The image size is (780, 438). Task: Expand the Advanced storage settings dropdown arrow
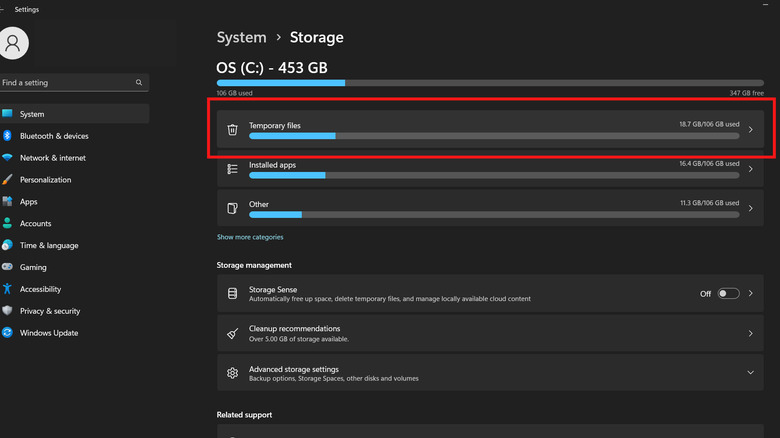(751, 372)
